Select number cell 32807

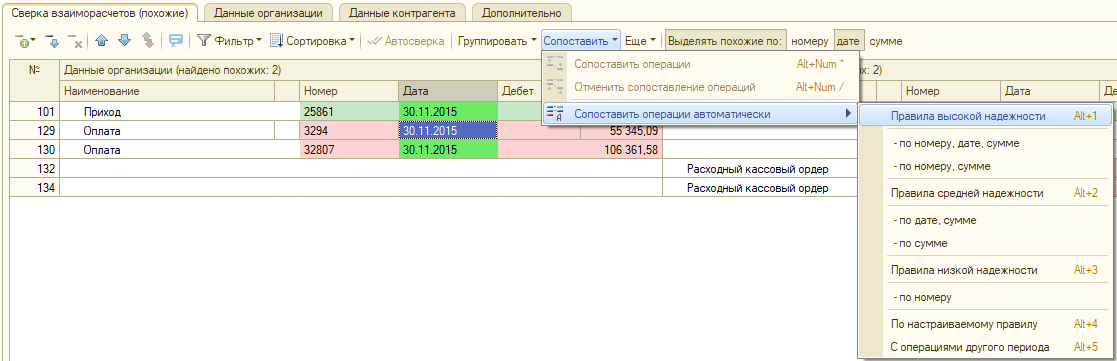pyautogui.click(x=348, y=150)
